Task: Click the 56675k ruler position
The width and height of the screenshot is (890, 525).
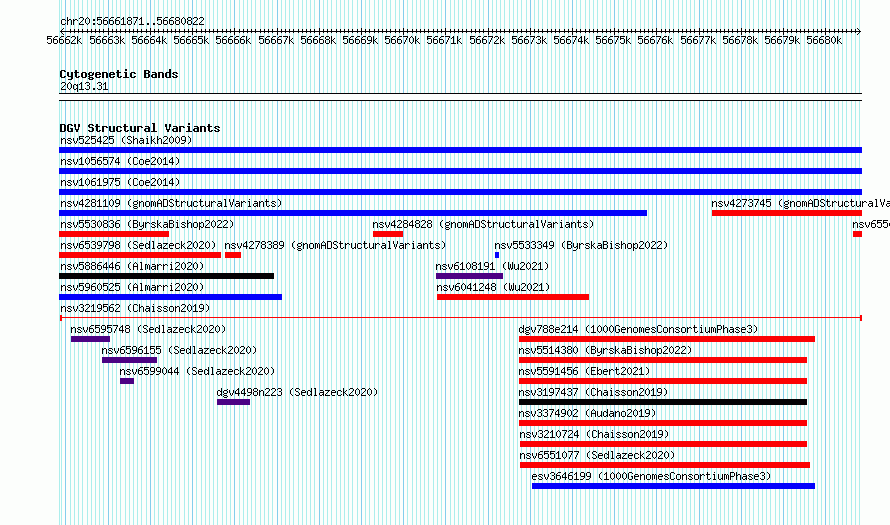Action: (613, 40)
